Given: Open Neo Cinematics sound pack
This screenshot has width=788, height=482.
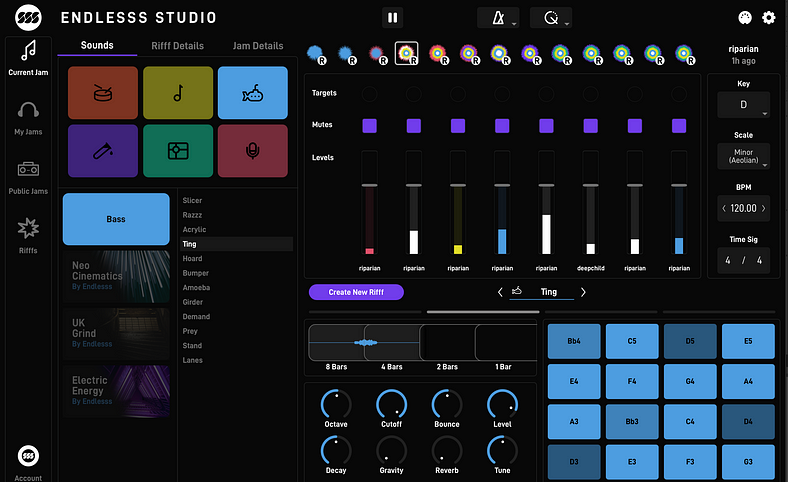Looking at the screenshot, I should [x=116, y=276].
